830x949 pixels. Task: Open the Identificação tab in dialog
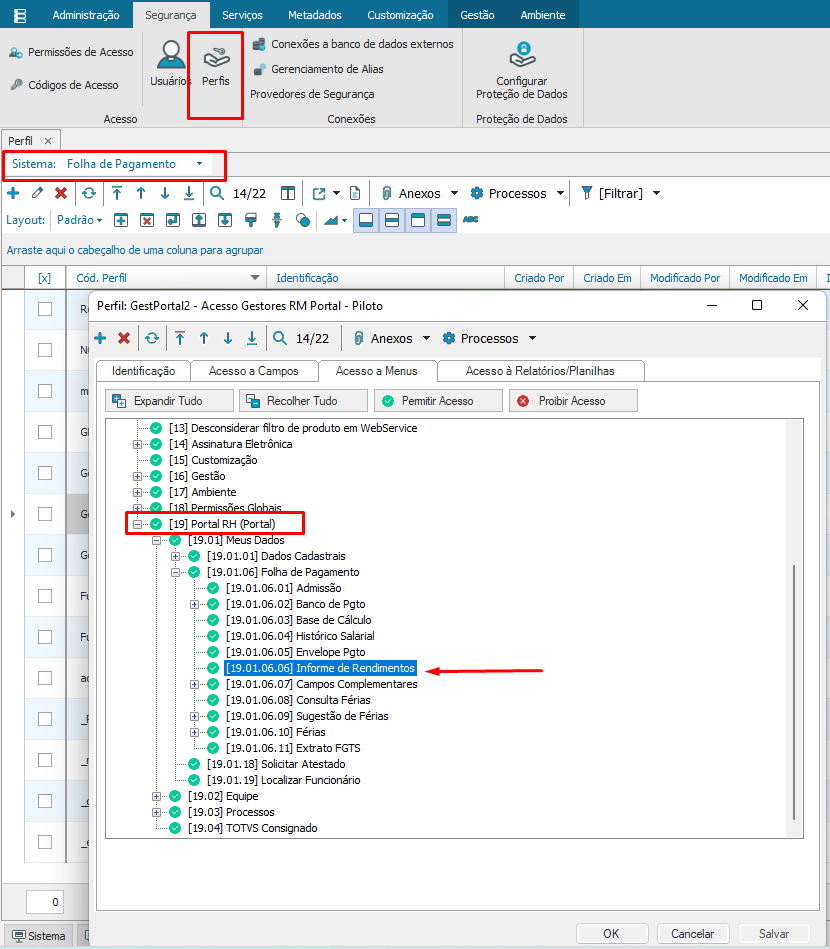point(143,371)
